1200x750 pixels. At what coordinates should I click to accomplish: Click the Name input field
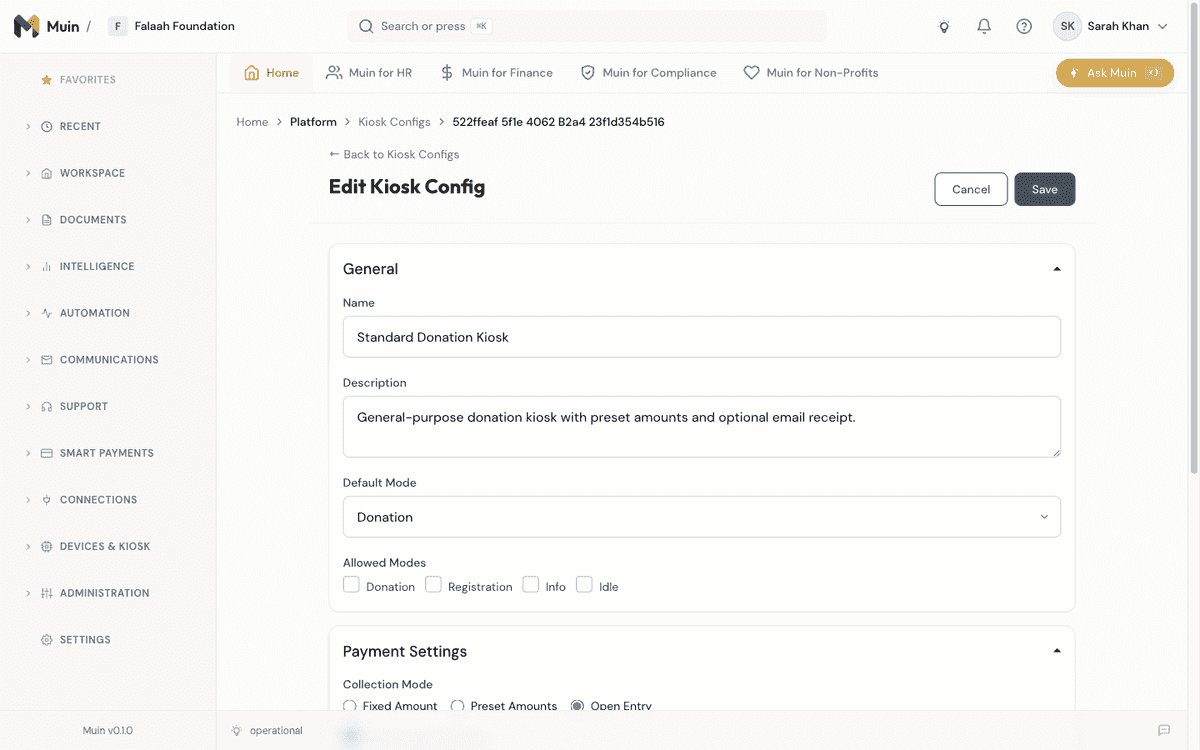[x=702, y=337]
